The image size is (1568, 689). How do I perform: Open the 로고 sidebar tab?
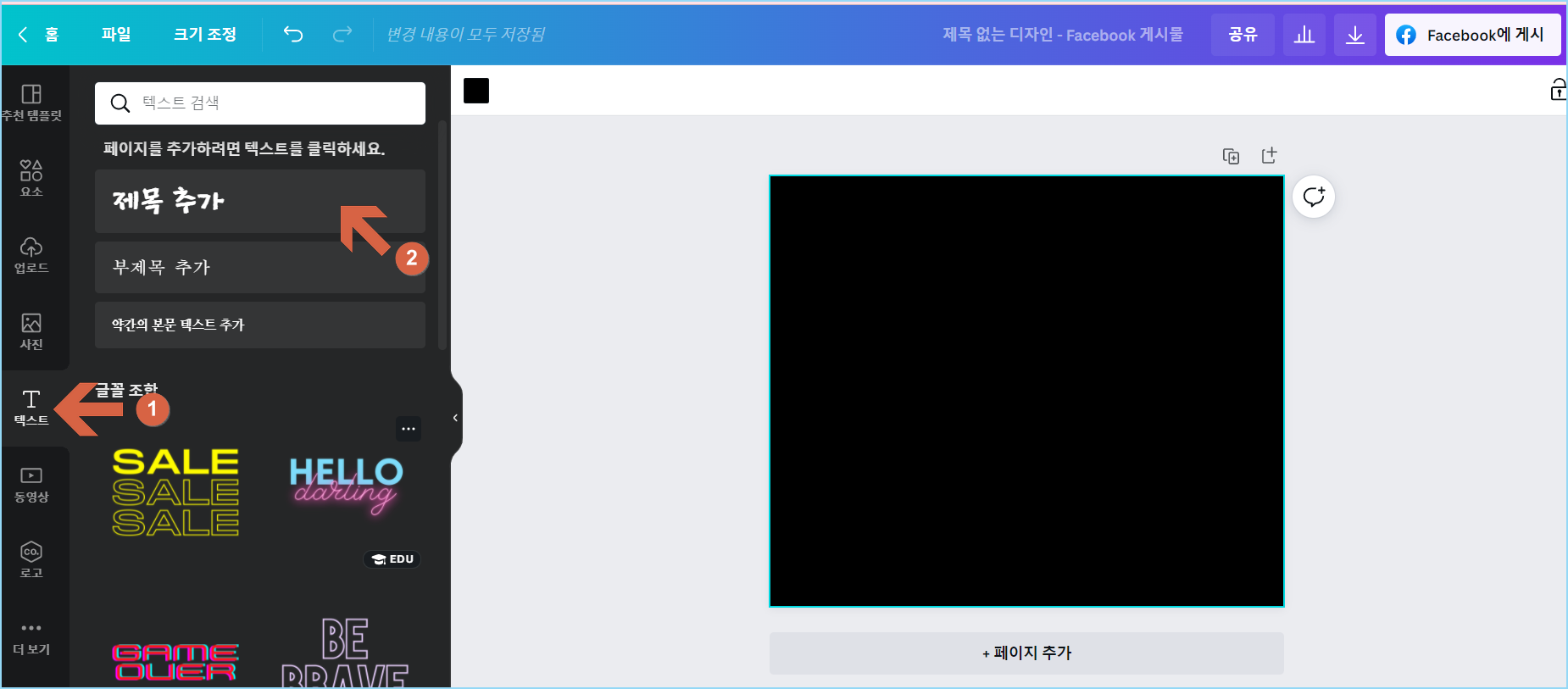[31, 560]
